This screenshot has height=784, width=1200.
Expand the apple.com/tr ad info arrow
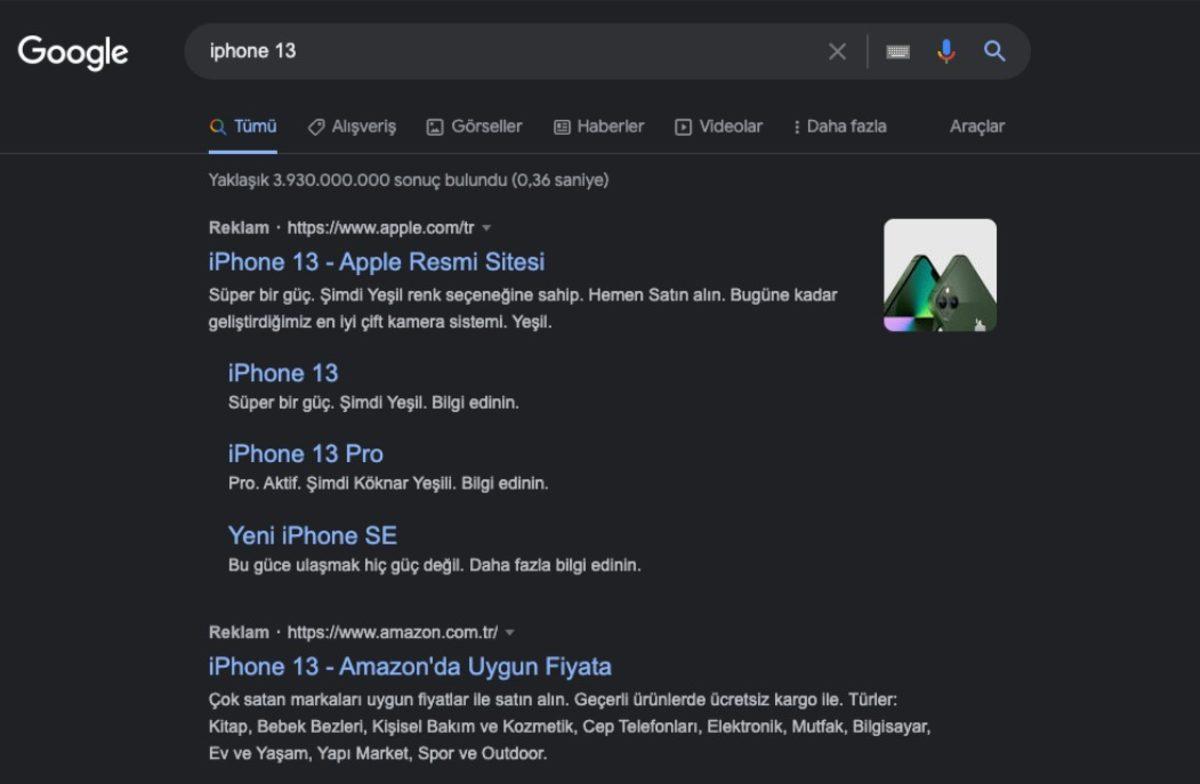487,227
